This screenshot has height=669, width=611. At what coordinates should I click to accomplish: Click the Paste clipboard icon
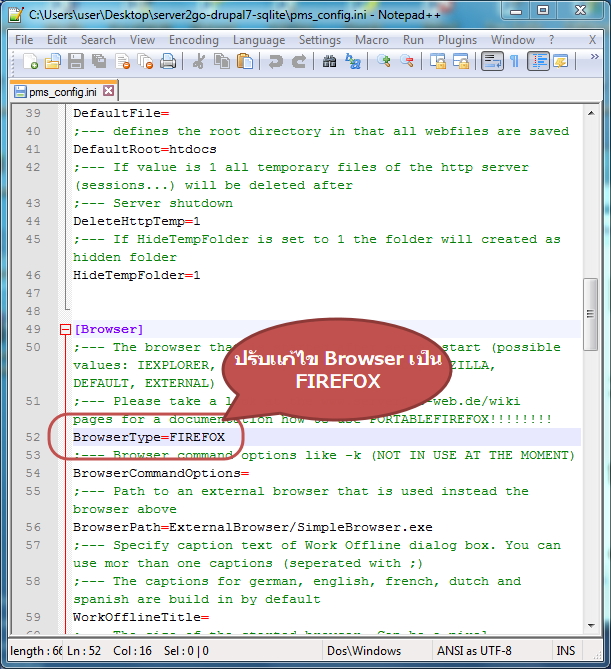[245, 61]
